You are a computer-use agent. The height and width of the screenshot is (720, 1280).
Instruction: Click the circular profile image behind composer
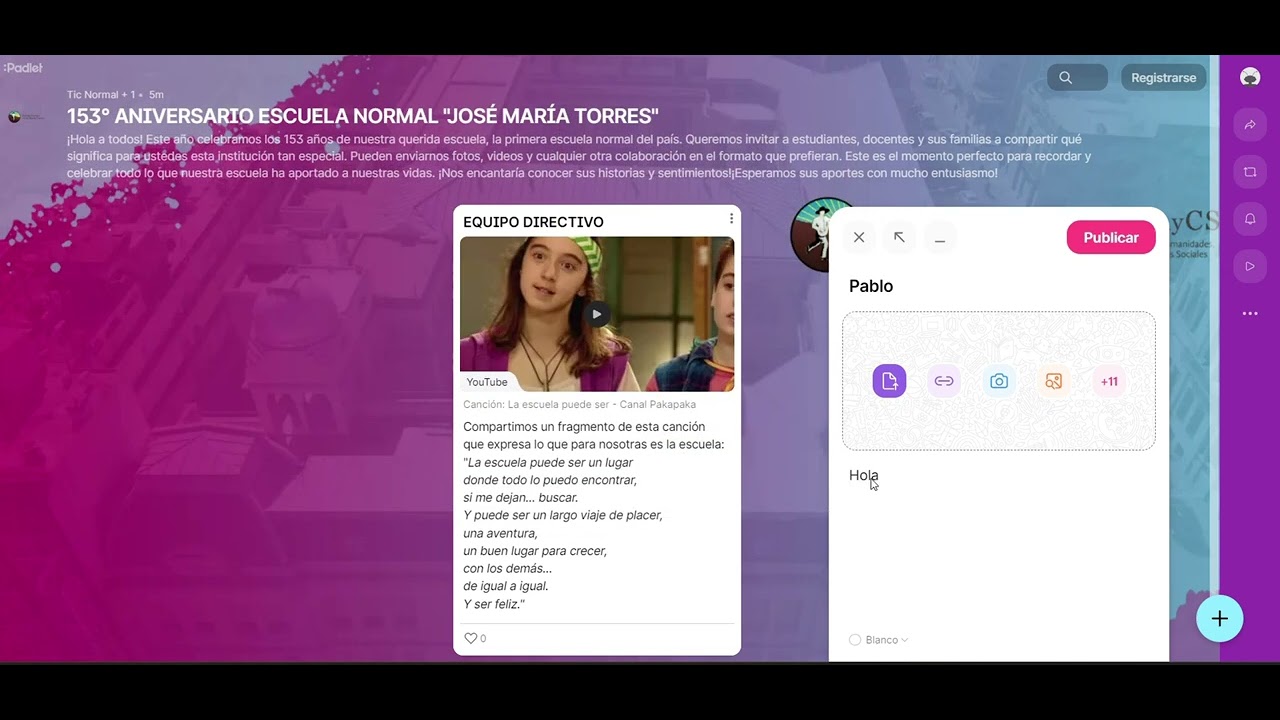point(810,234)
